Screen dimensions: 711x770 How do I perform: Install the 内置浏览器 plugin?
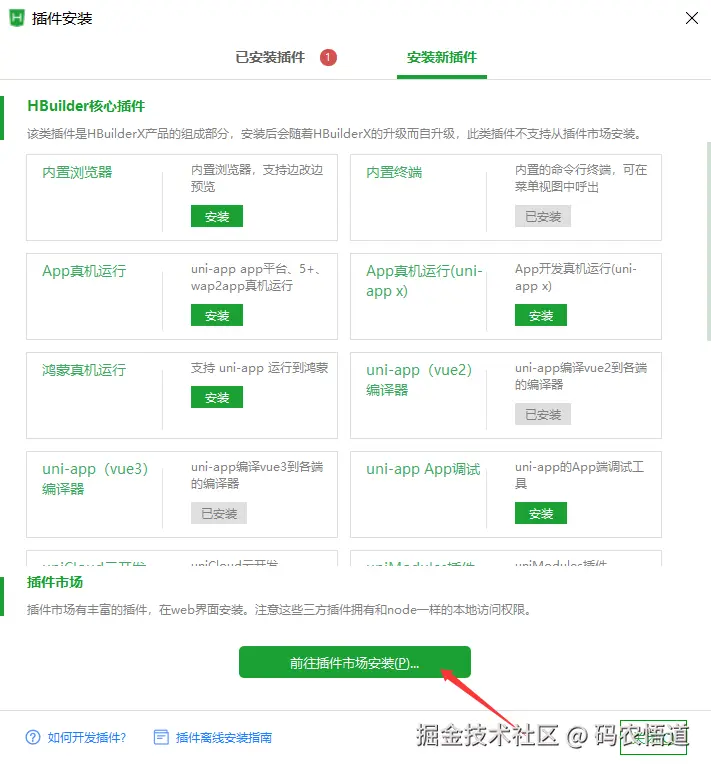click(217, 216)
